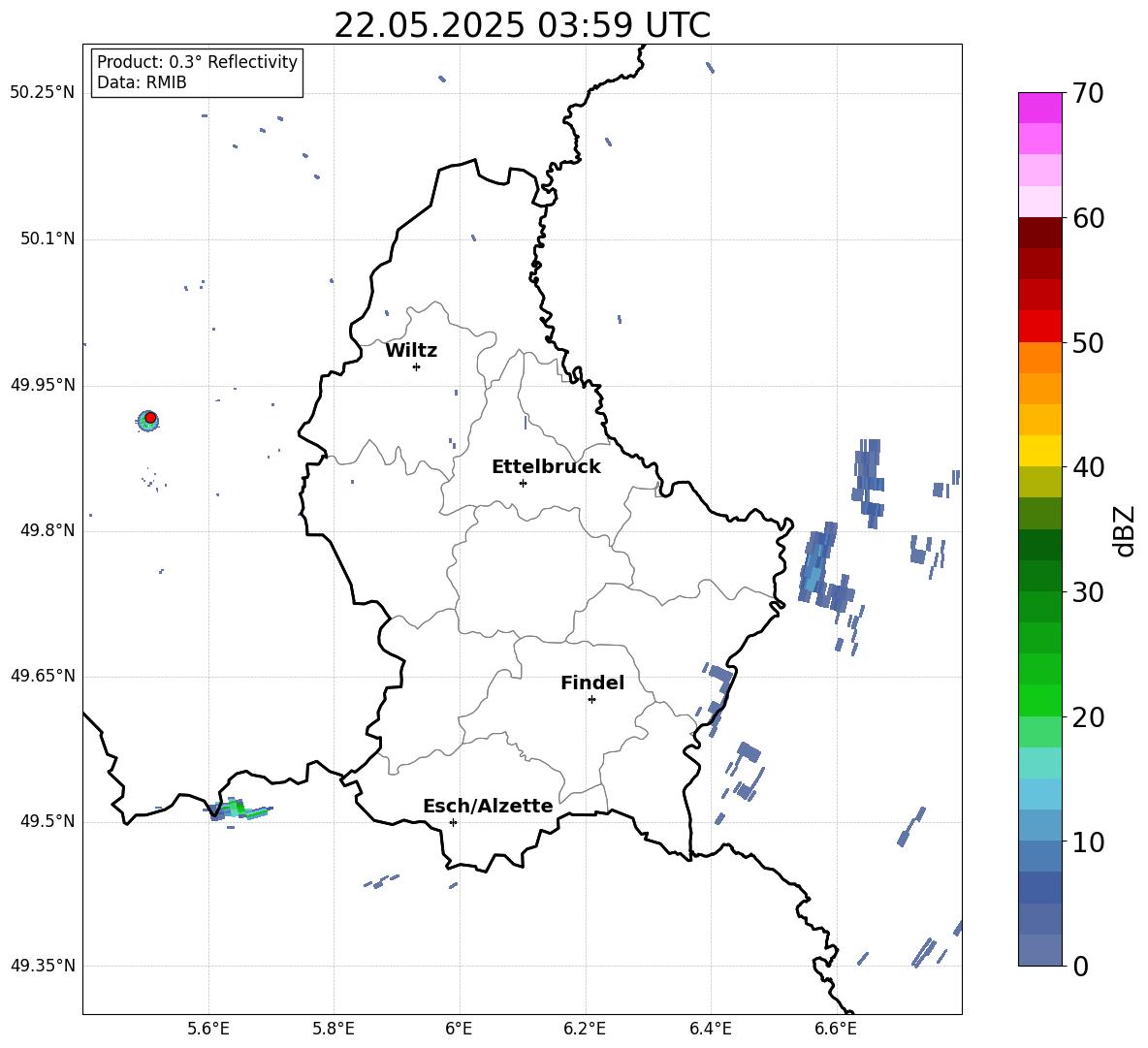
Task: Click the Ettelbruck city label
Action: click(546, 467)
